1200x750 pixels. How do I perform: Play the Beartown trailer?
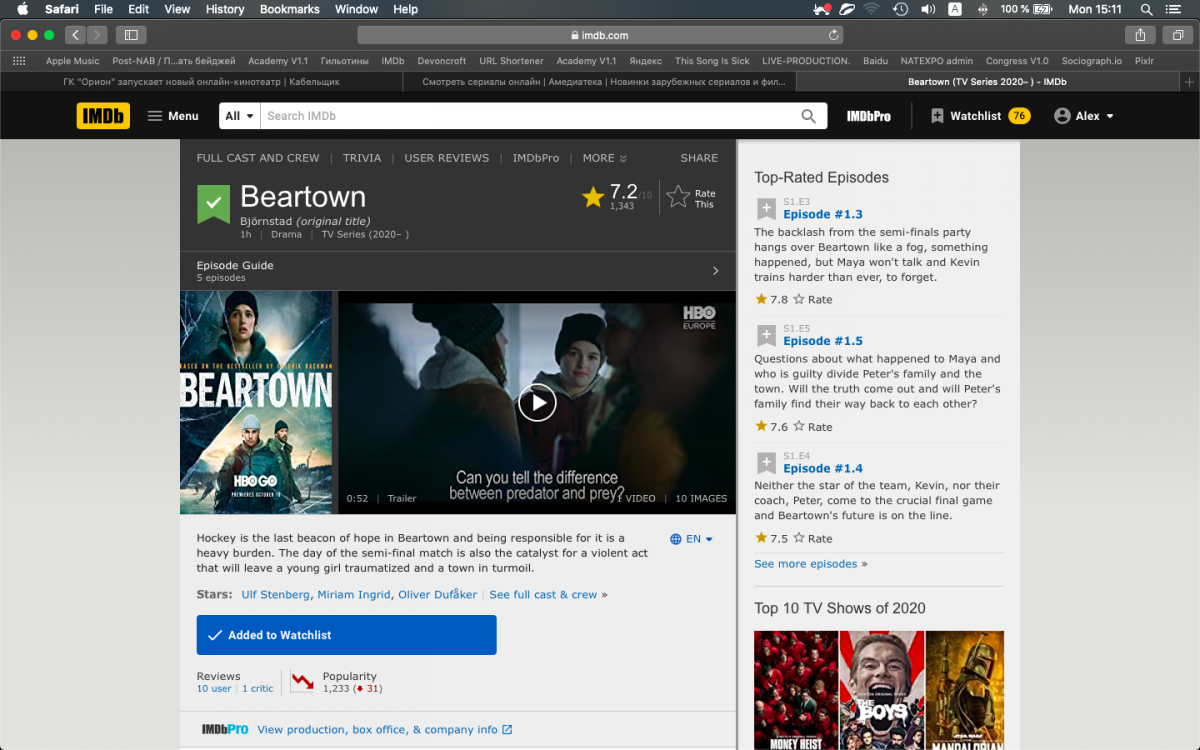[x=537, y=402]
